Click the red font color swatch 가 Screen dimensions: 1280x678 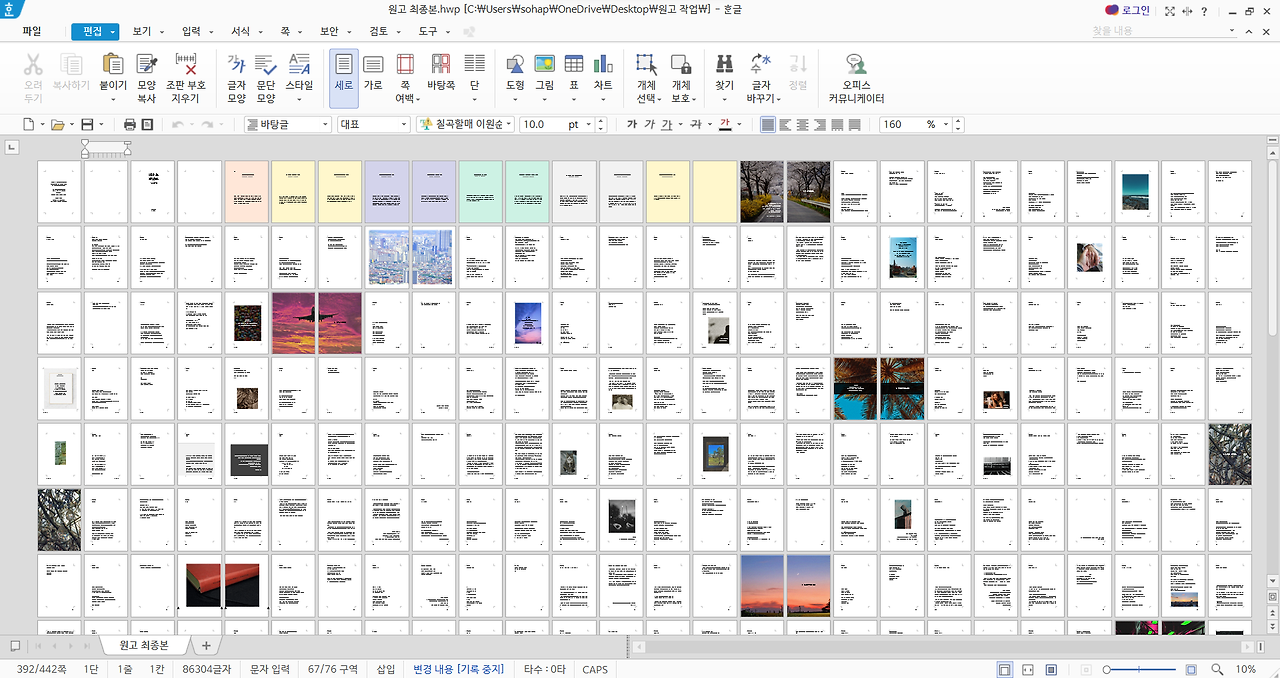point(725,125)
